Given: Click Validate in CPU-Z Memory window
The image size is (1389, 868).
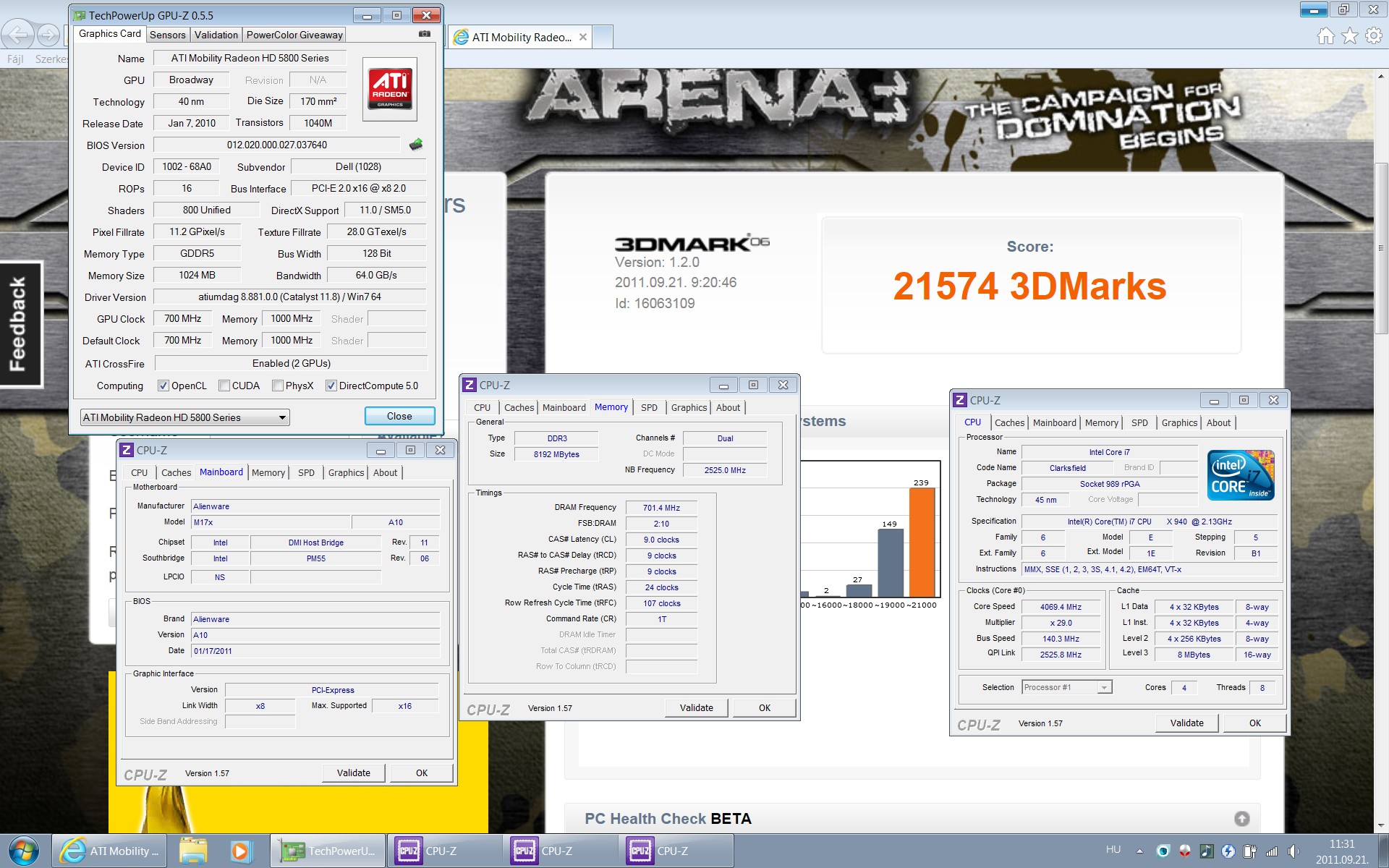Looking at the screenshot, I should (x=697, y=708).
